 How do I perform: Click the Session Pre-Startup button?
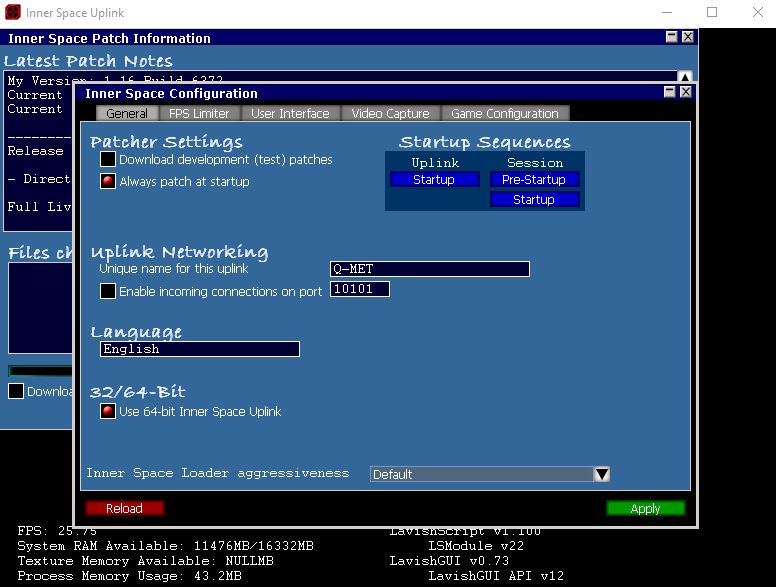coord(534,179)
